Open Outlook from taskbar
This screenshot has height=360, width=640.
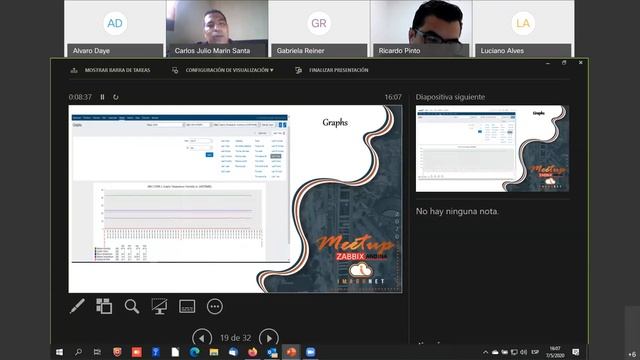(x=272, y=352)
